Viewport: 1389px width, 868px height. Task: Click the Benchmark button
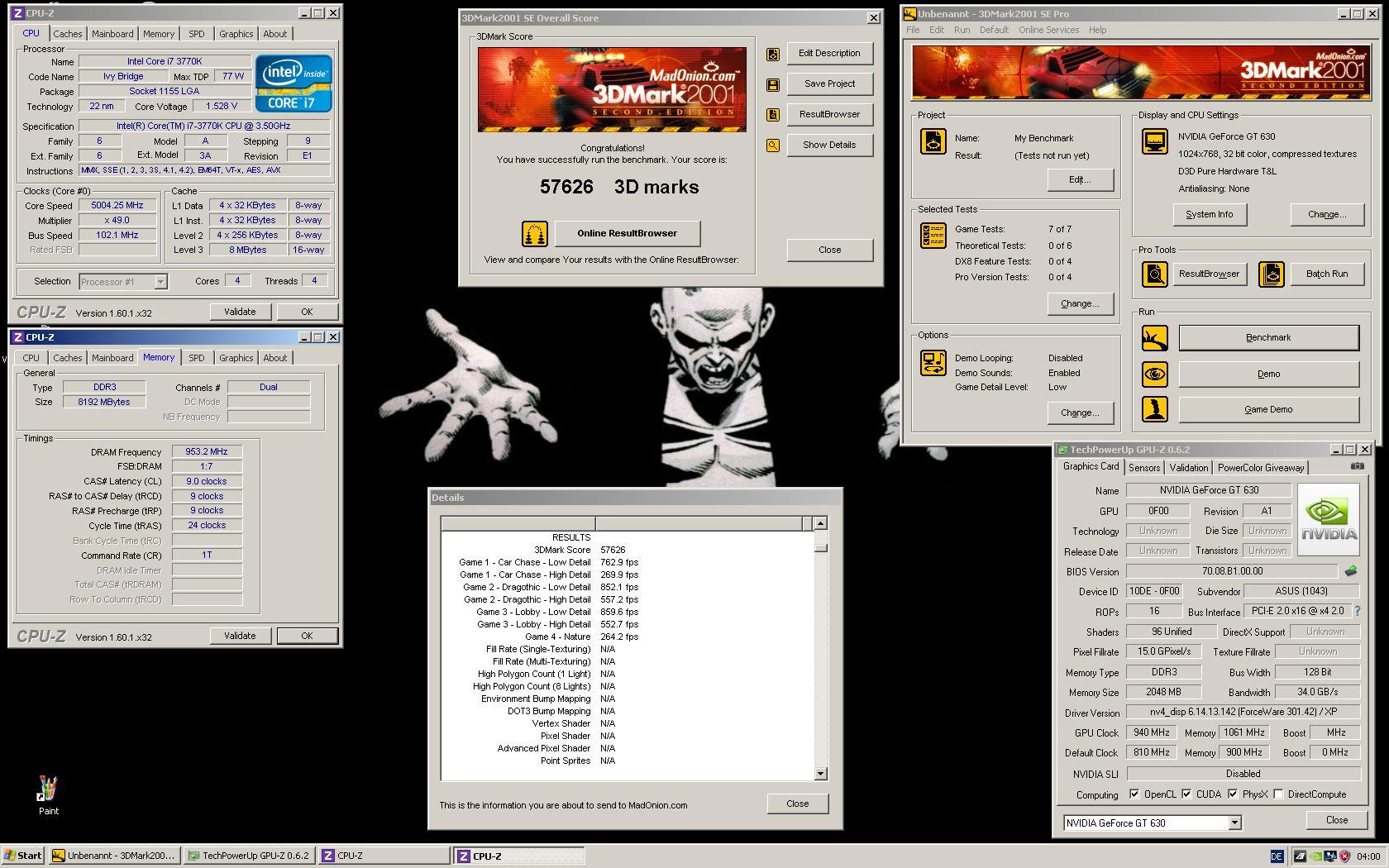pyautogui.click(x=1268, y=337)
